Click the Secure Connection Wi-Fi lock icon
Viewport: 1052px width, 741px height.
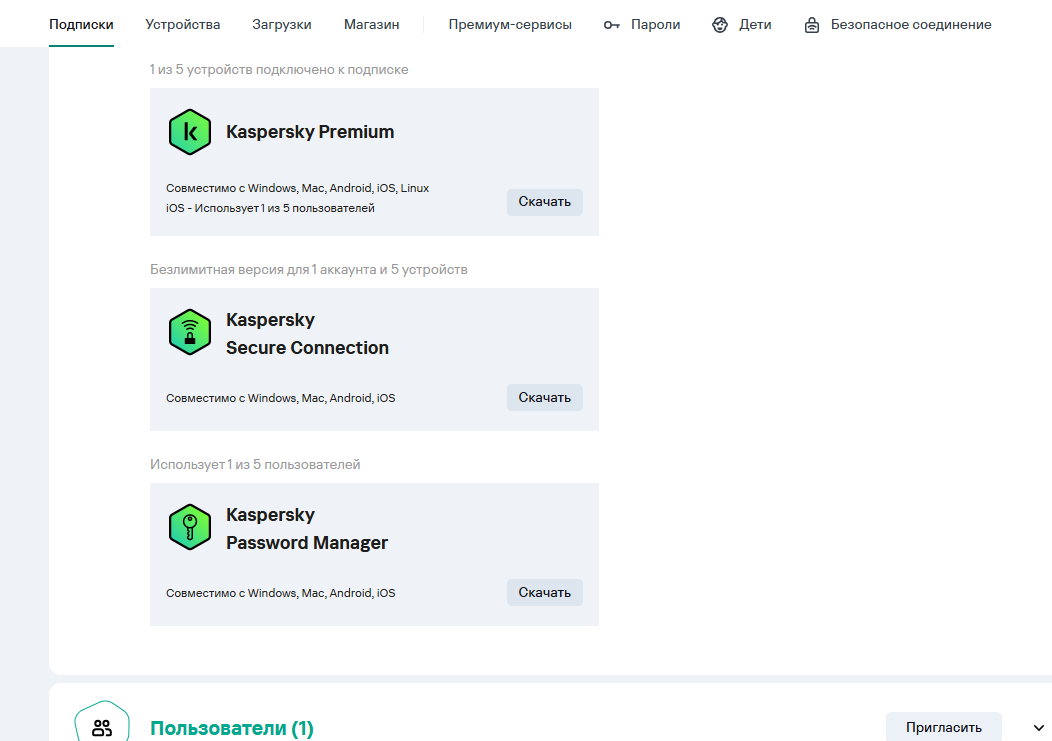(190, 333)
